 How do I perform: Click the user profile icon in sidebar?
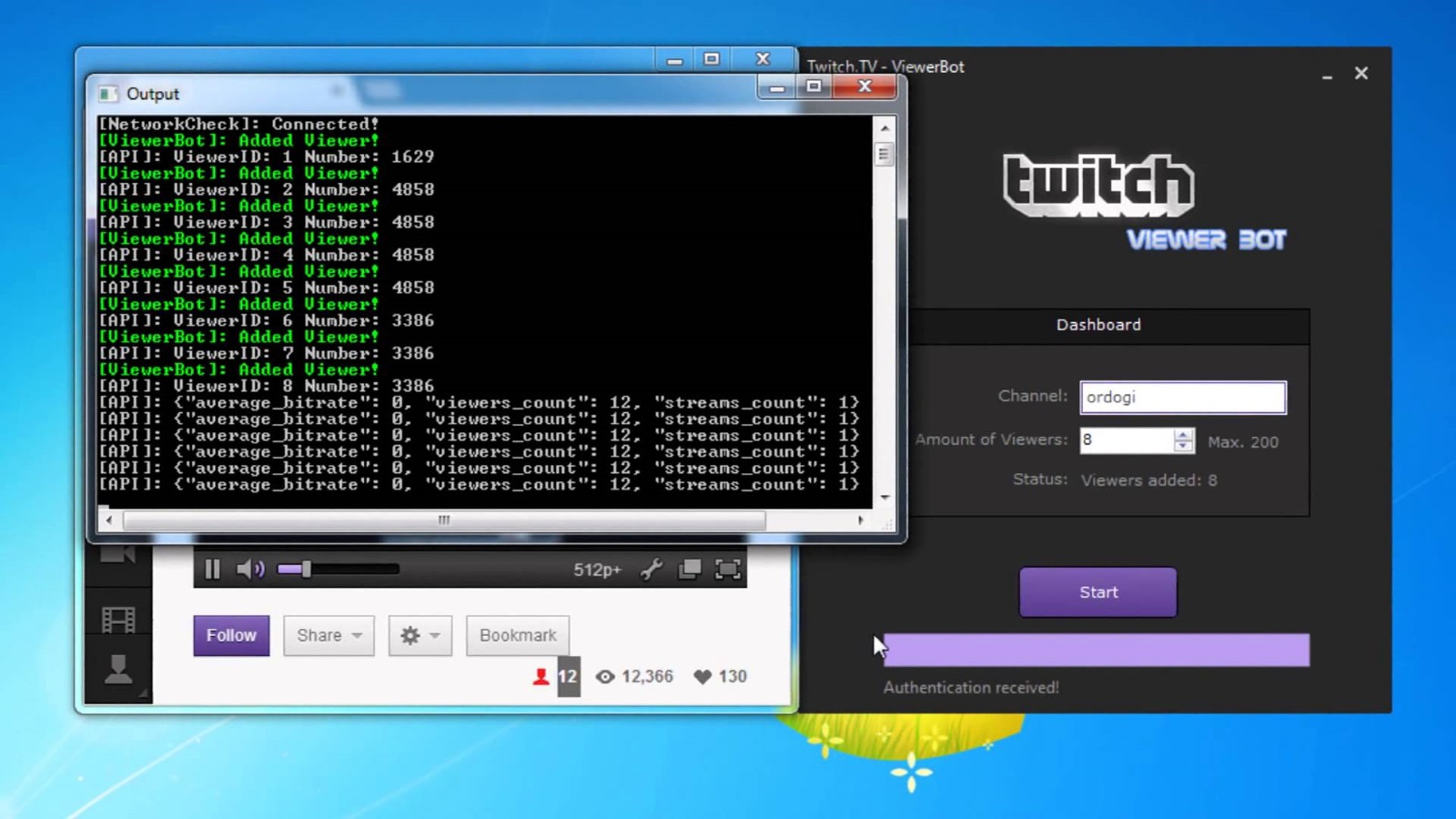(x=118, y=670)
